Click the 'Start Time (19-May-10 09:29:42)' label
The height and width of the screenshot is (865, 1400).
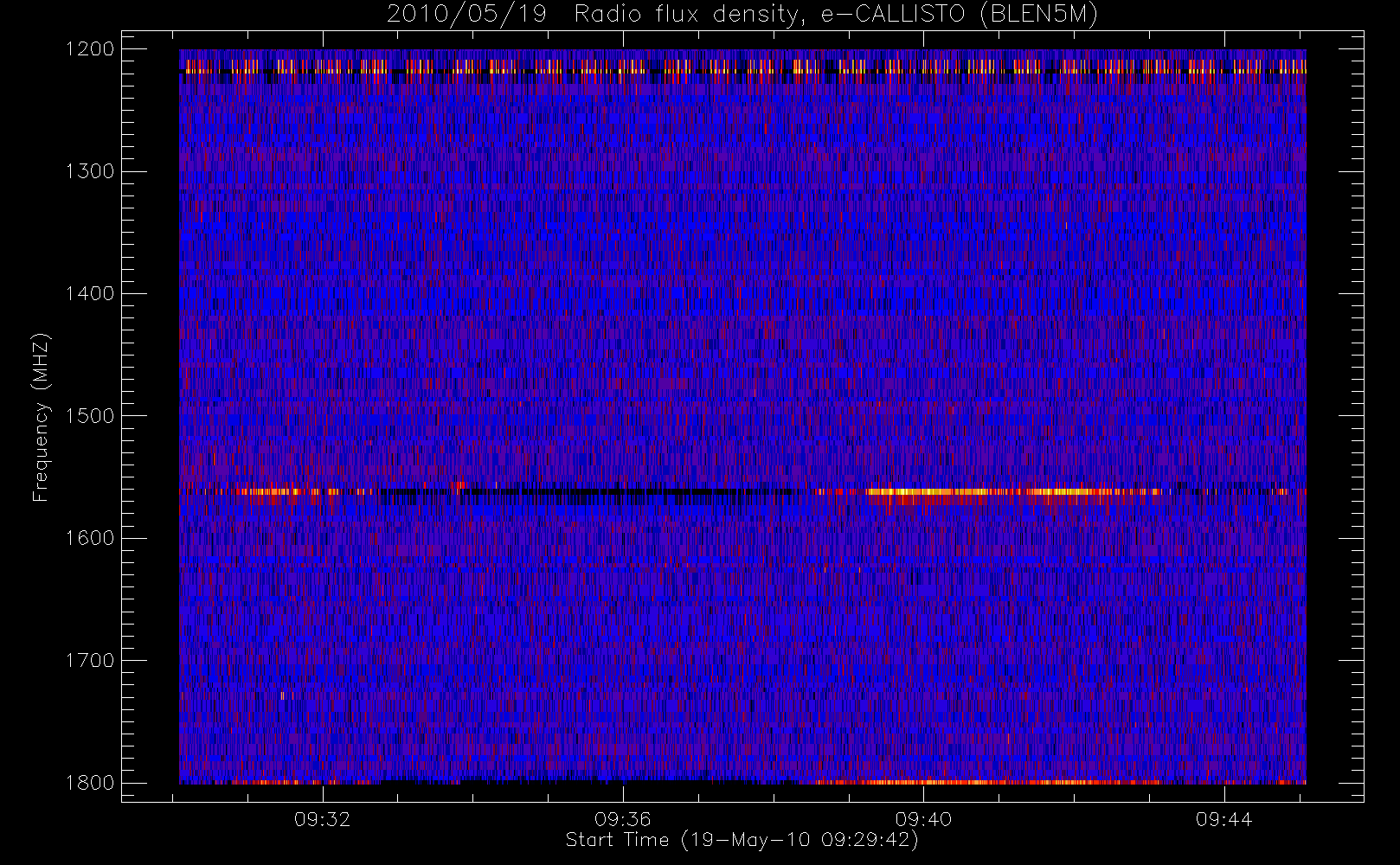[742, 840]
